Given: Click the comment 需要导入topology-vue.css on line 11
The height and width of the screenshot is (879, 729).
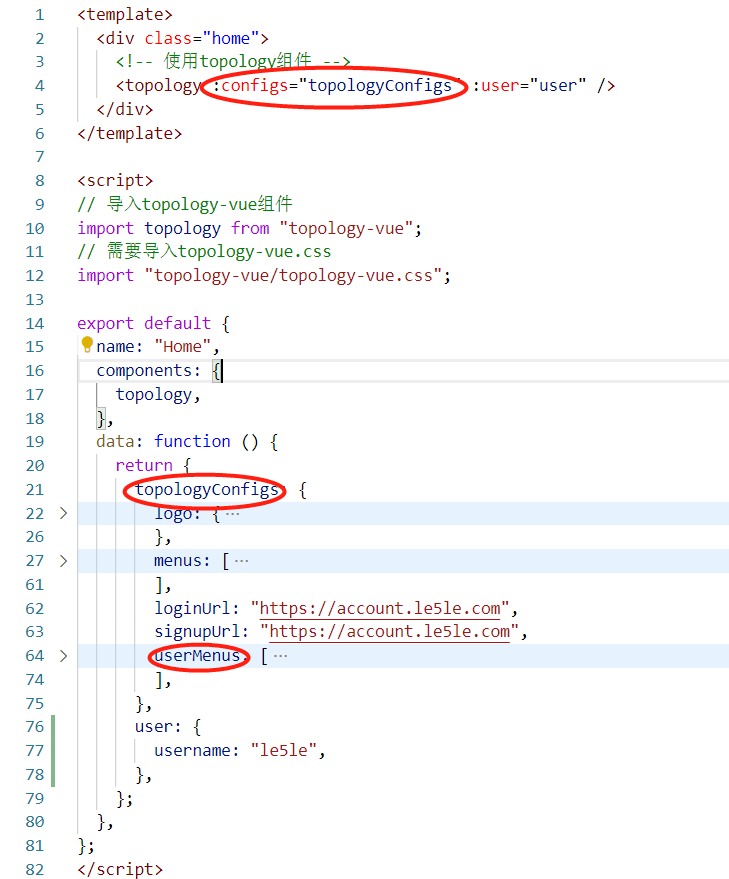Looking at the screenshot, I should click(x=204, y=252).
